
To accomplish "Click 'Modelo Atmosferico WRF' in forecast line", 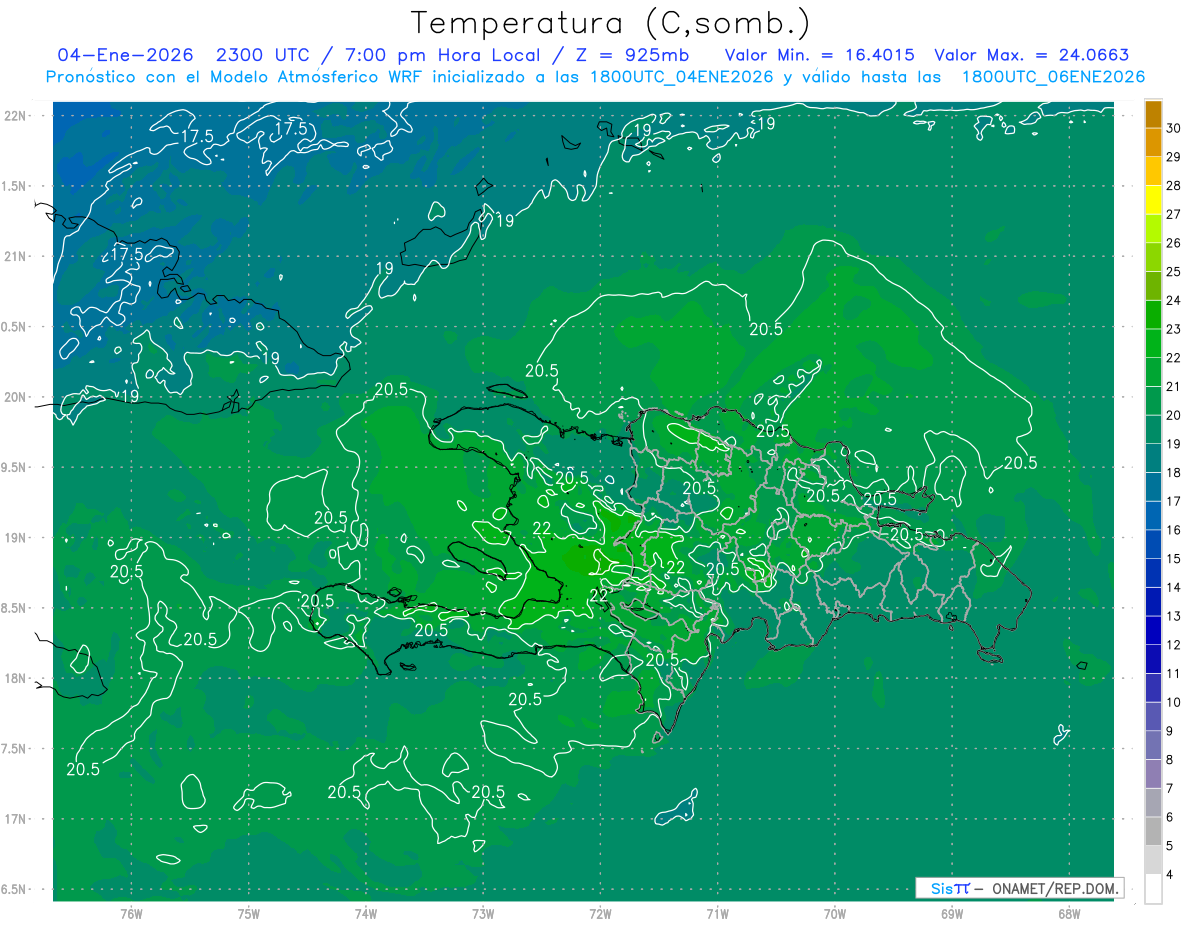I will [x=316, y=77].
